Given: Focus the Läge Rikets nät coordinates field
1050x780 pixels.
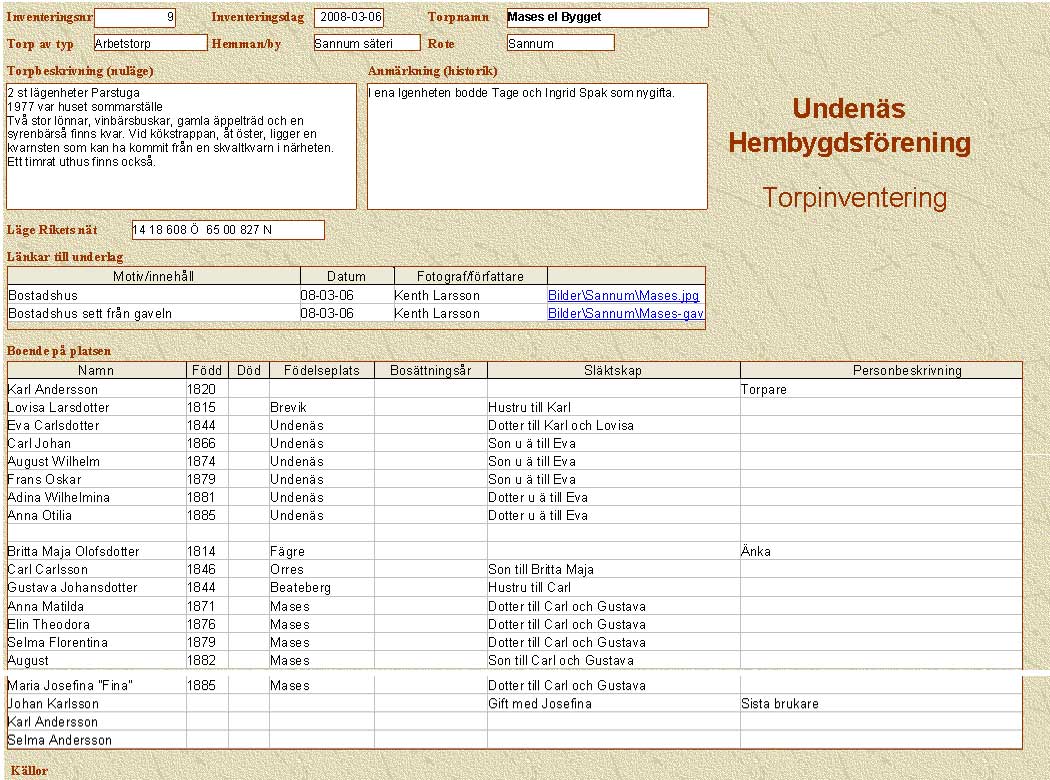Looking at the screenshot, I should point(228,230).
